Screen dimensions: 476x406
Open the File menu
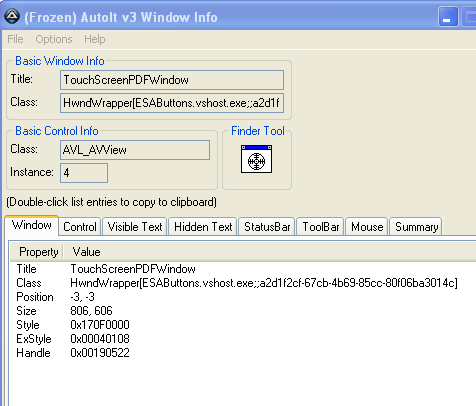click(x=15, y=39)
